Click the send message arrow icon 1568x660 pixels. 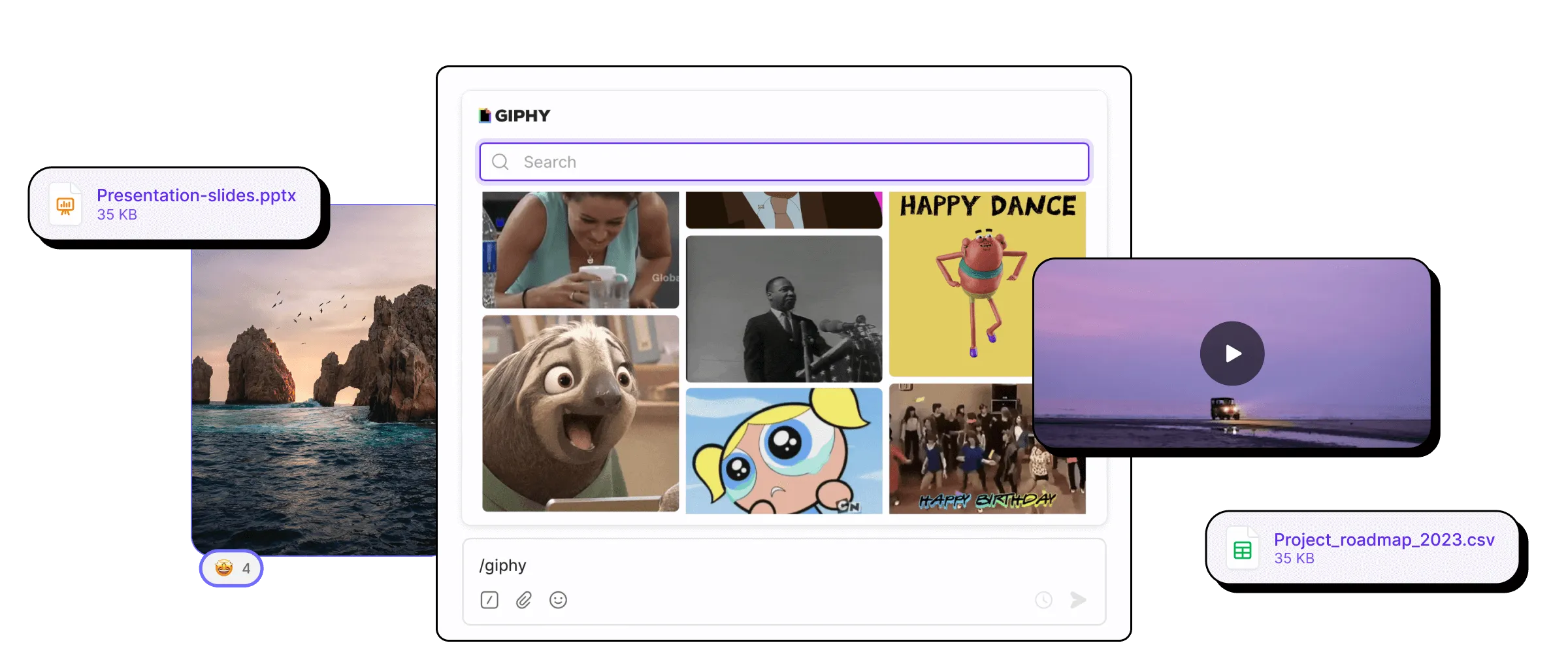coord(1079,599)
